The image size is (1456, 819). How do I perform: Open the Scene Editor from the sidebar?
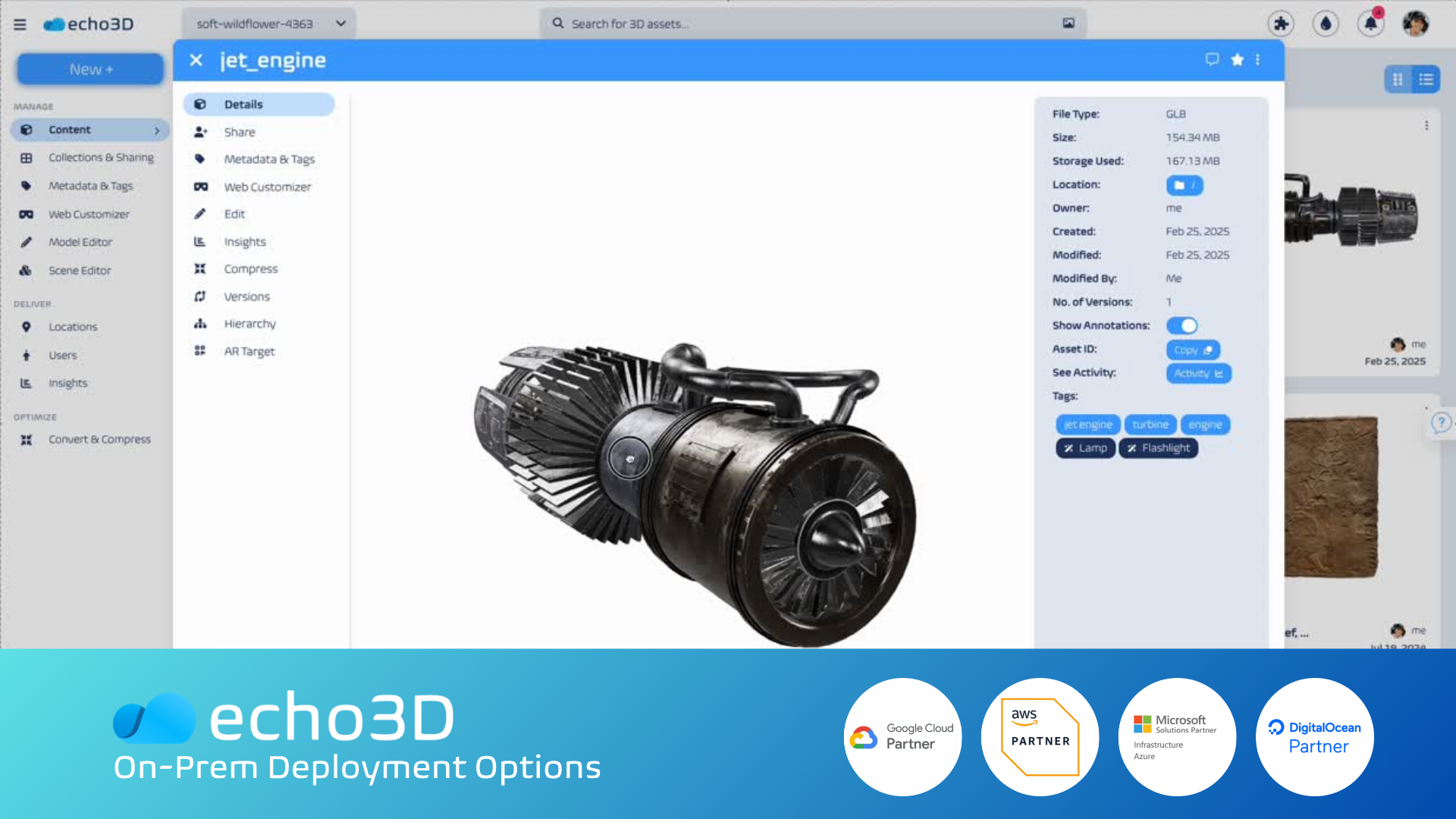tap(80, 270)
